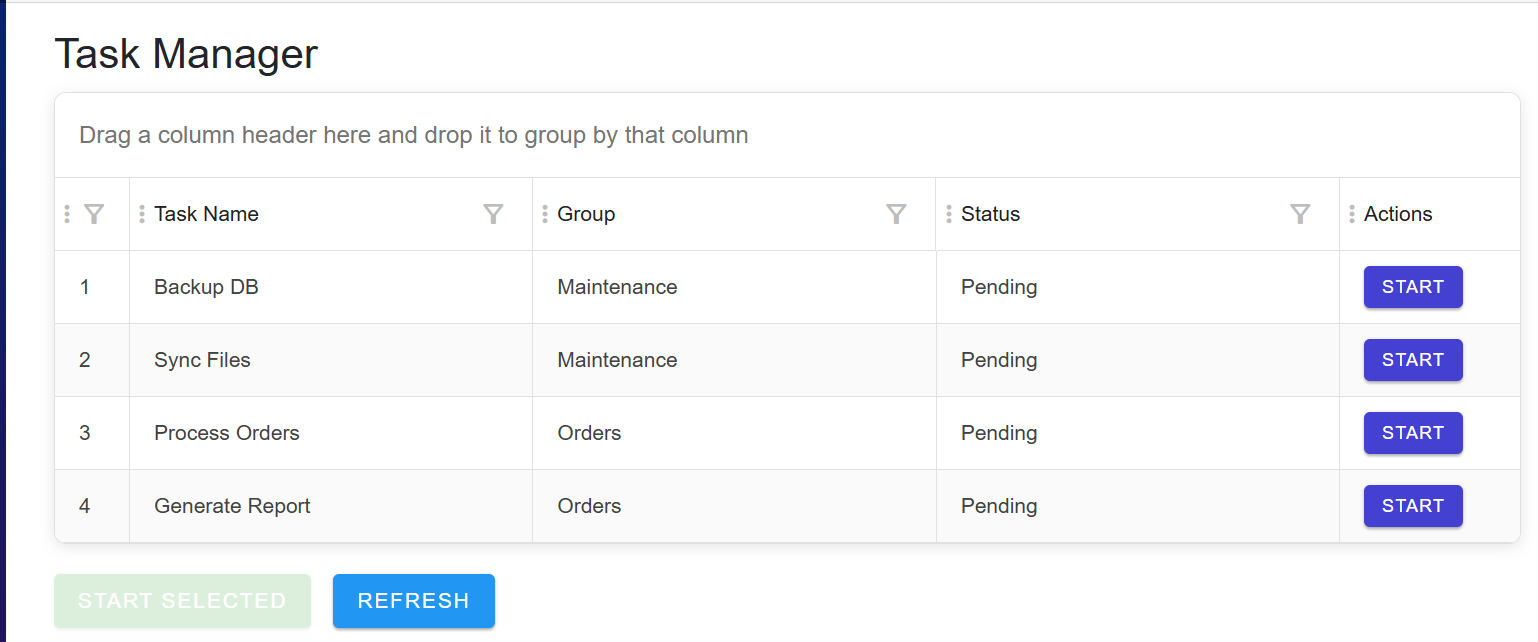This screenshot has width=1538, height=642.
Task: Click the drag handle dots beside Task Name
Action: tap(142, 214)
